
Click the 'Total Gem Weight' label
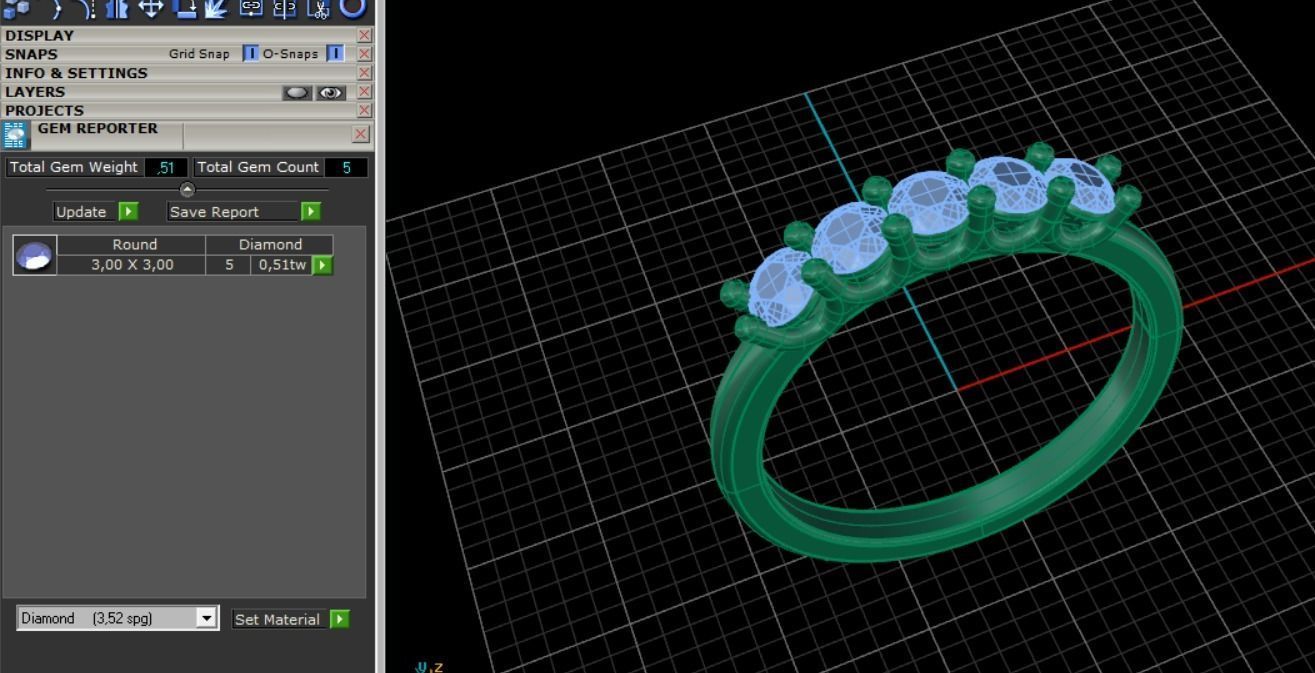(x=74, y=167)
